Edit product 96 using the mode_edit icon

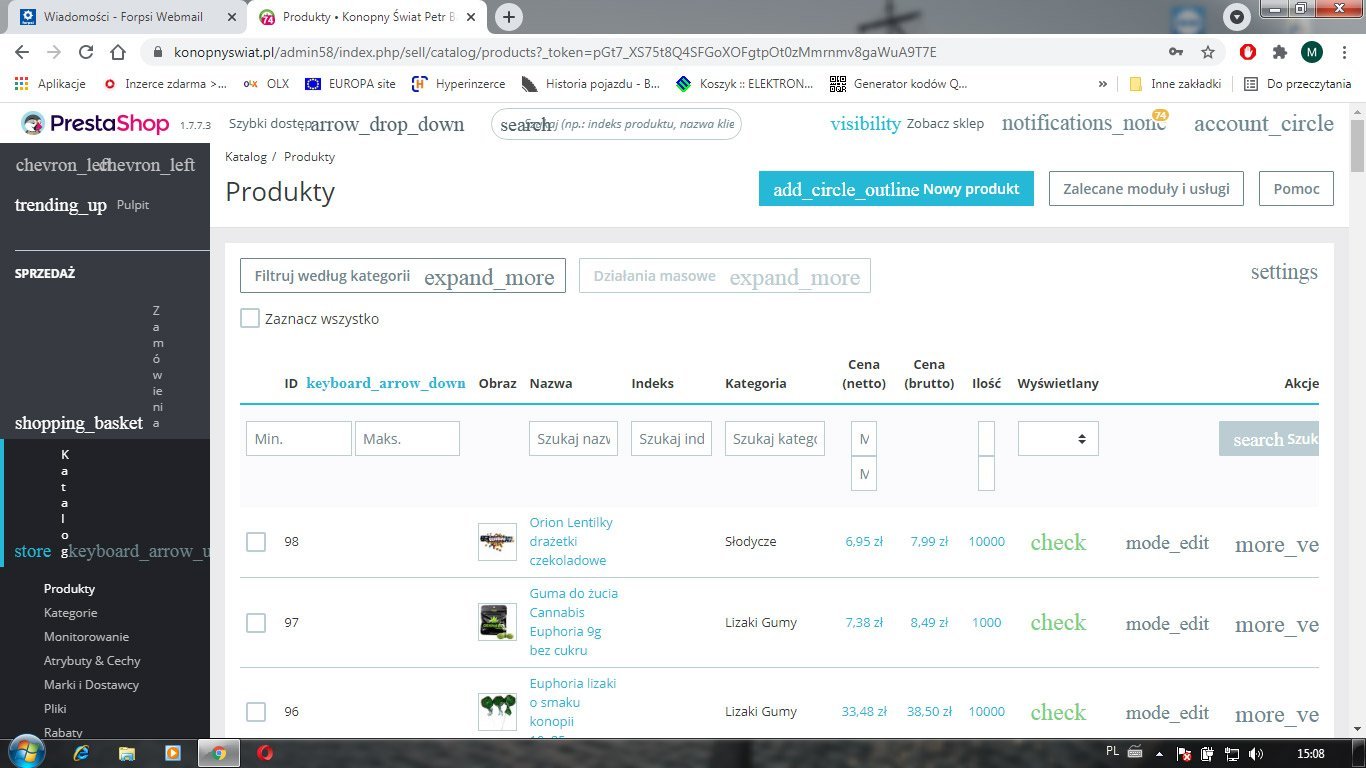tap(1167, 713)
